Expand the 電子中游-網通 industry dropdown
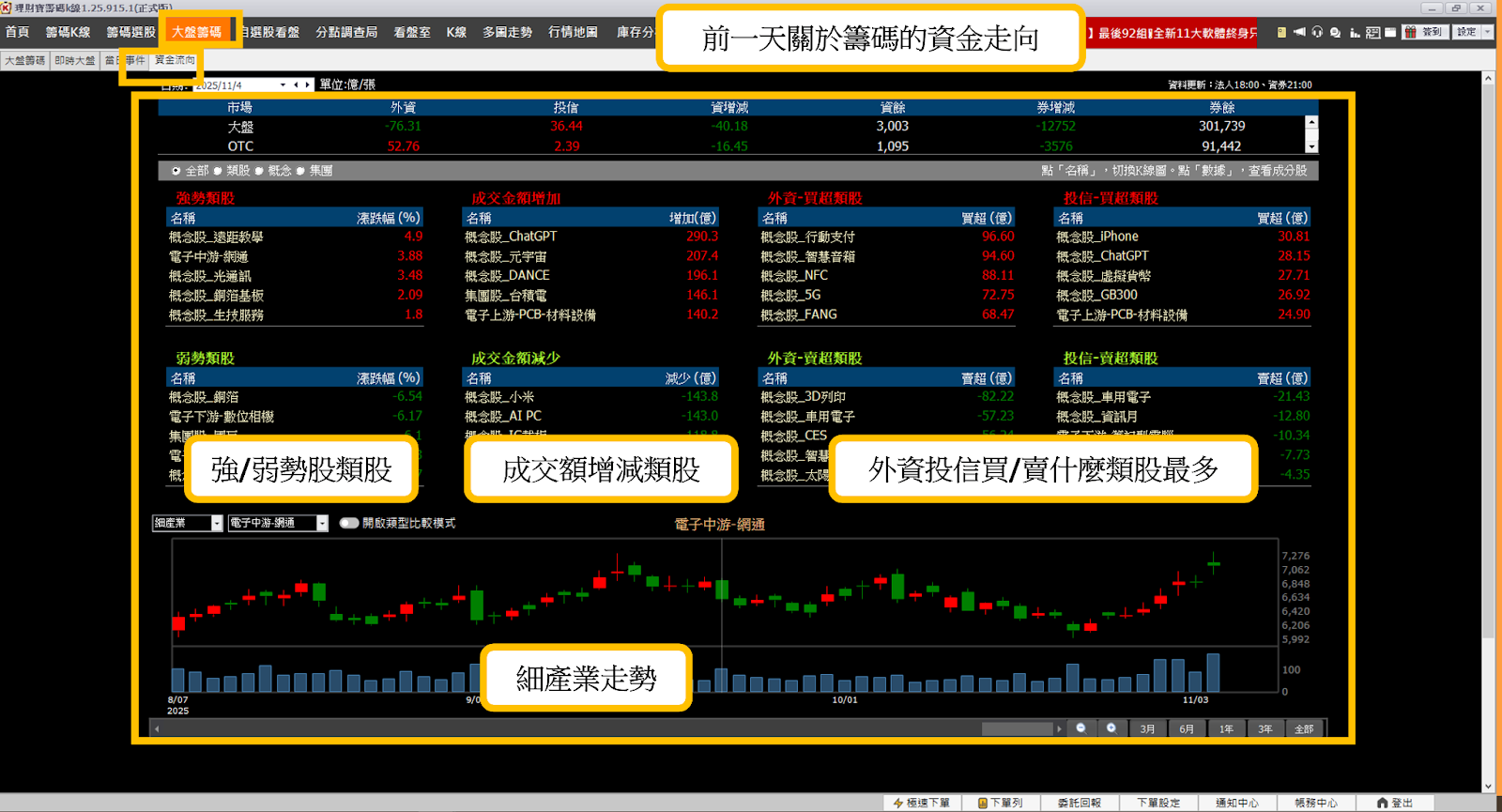Screen dimensions: 1502x812 point(322,523)
